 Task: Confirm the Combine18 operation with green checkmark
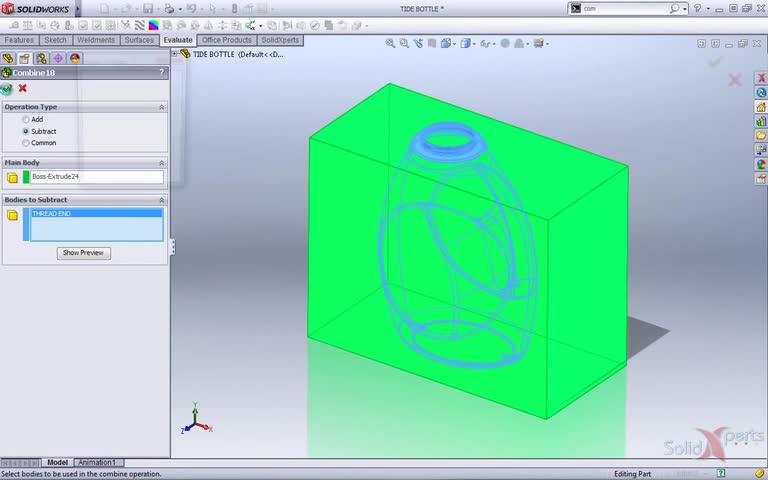pyautogui.click(x=6, y=89)
